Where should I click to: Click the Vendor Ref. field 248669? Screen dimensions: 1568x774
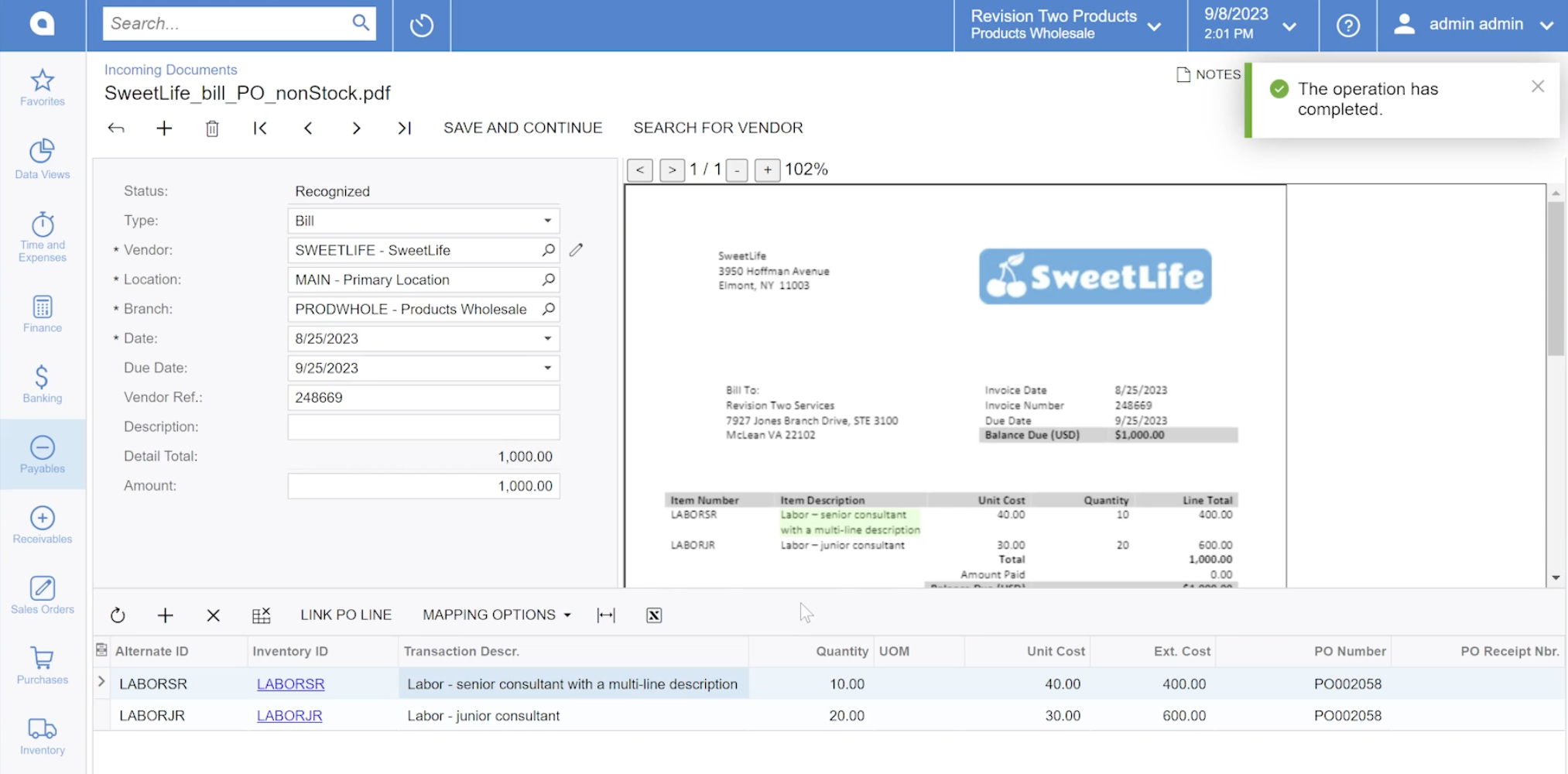pos(423,397)
